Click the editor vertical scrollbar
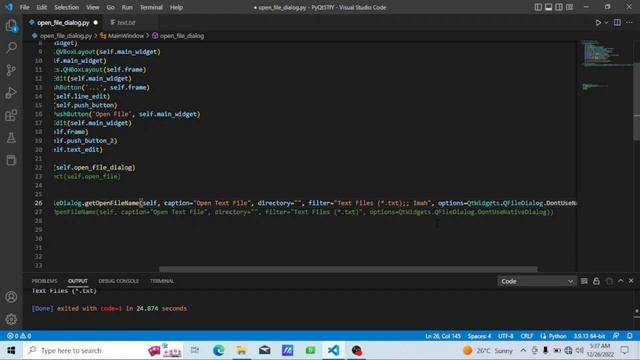The width and height of the screenshot is (640, 360). point(636,101)
